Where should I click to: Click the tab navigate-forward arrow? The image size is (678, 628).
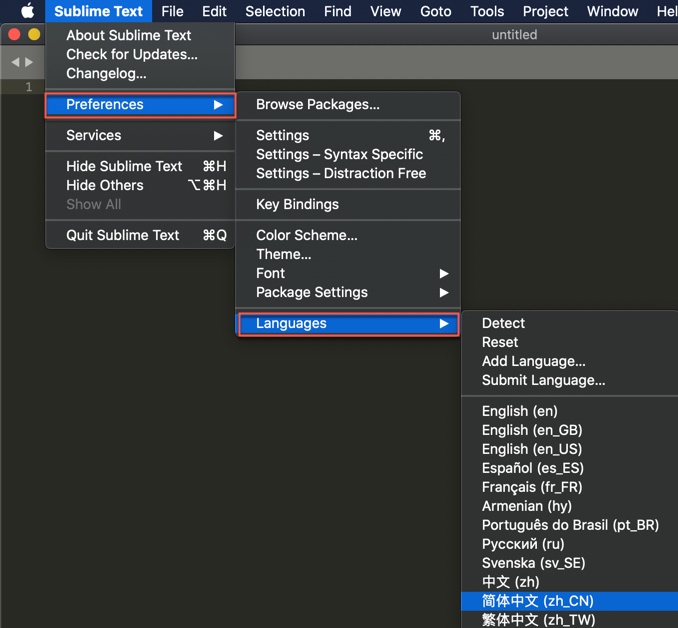29,62
